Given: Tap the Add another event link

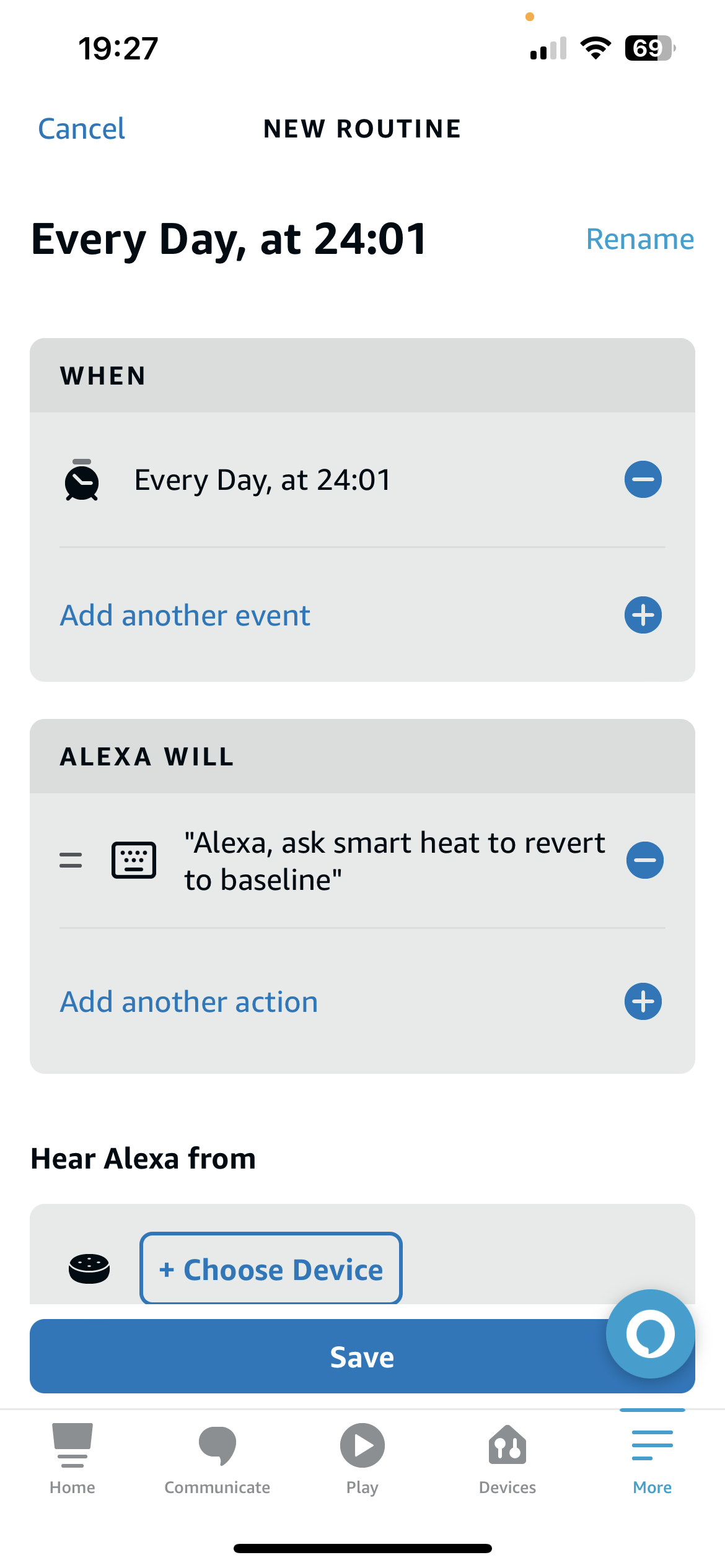Looking at the screenshot, I should click(185, 616).
